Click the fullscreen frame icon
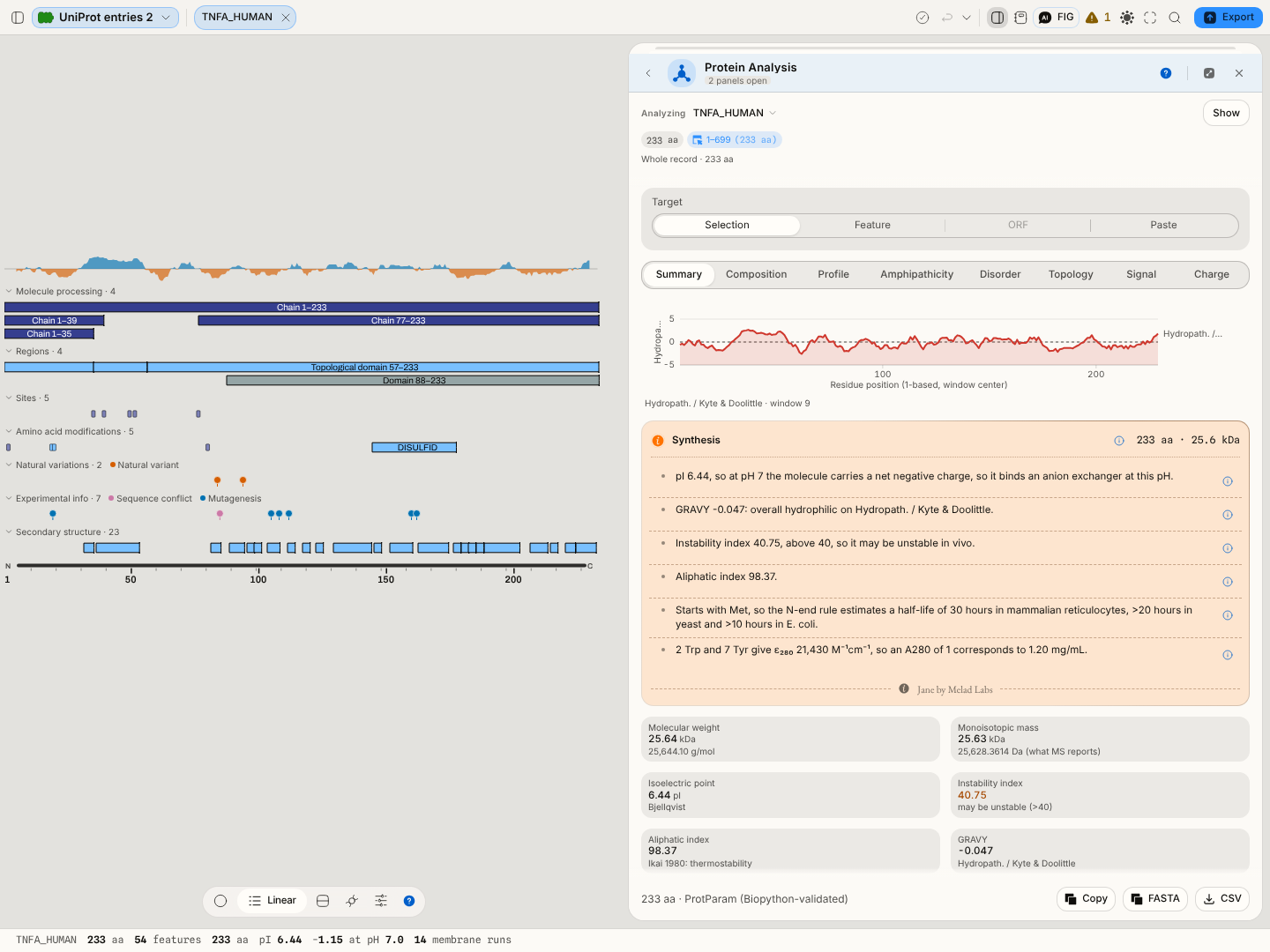 (1150, 18)
